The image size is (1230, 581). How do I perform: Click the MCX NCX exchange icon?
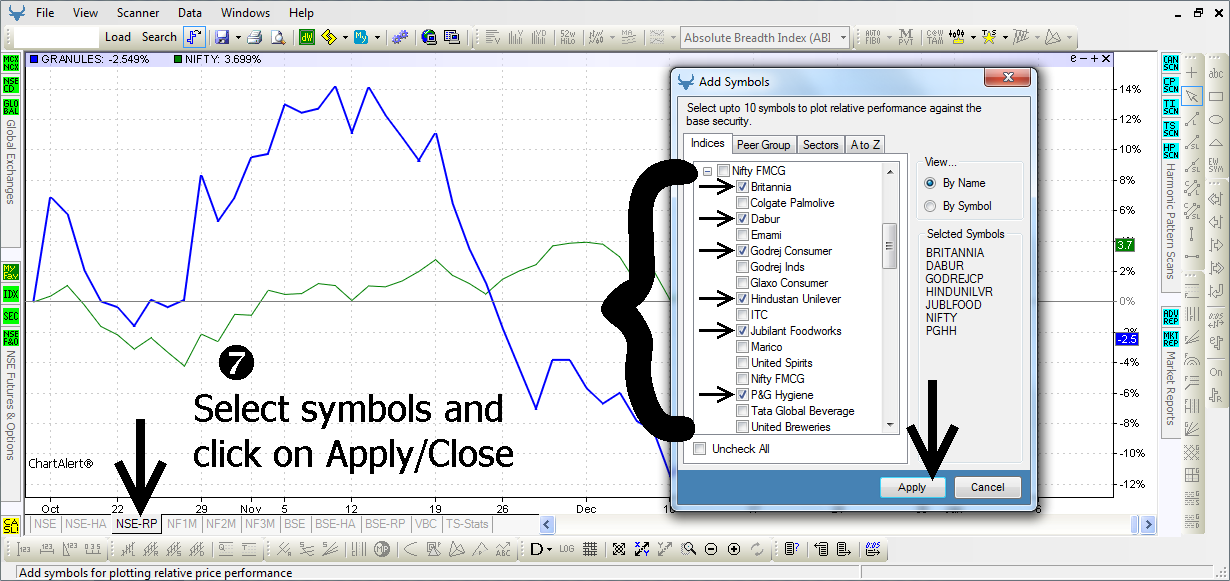[x=11, y=62]
